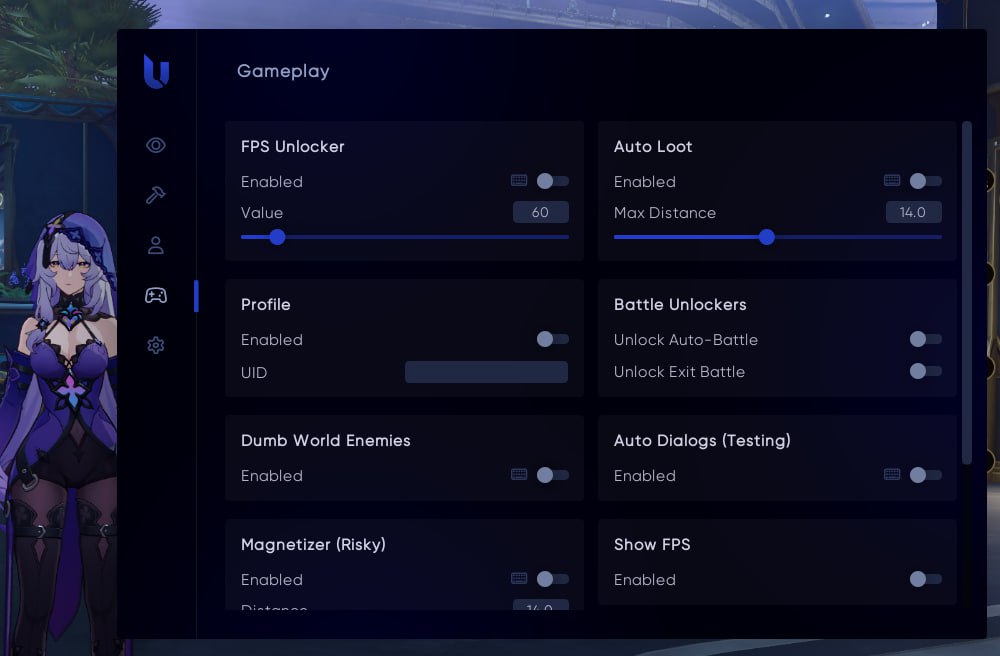The width and height of the screenshot is (1000, 656).
Task: Select the gamepad Gameplay sidebar icon
Action: click(x=155, y=295)
